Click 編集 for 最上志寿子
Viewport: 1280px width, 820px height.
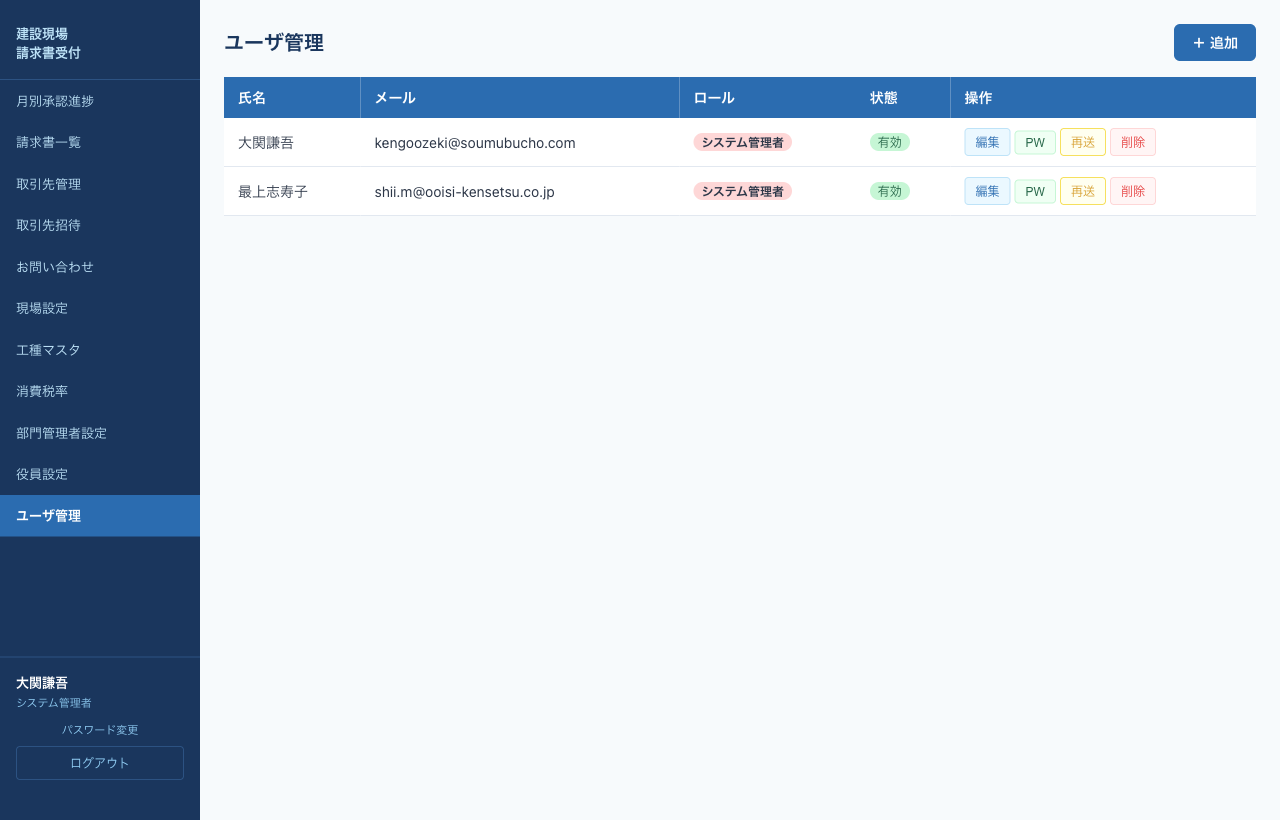987,191
